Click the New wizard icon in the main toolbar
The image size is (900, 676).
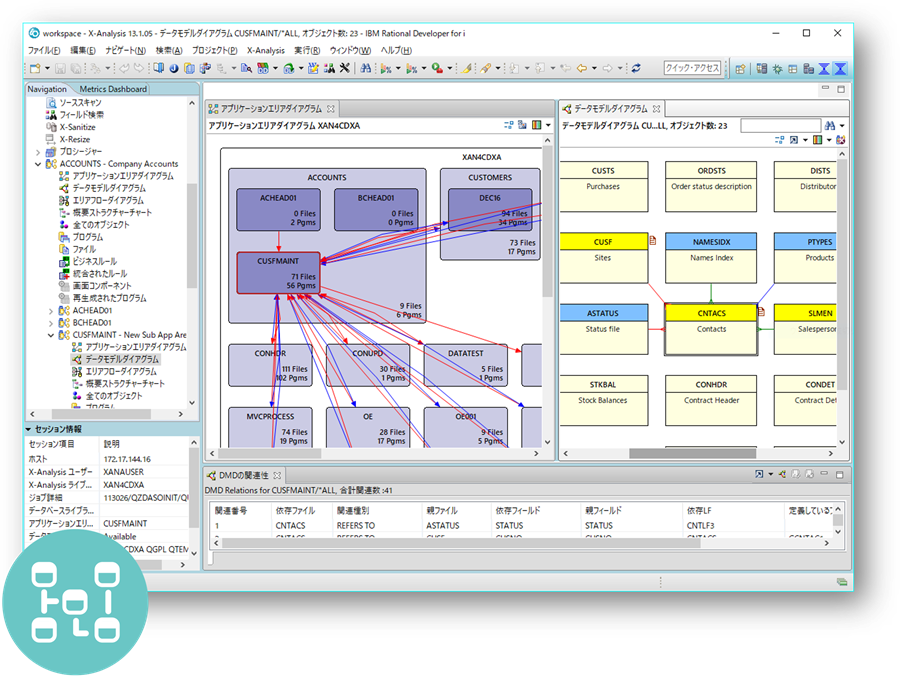coord(35,68)
